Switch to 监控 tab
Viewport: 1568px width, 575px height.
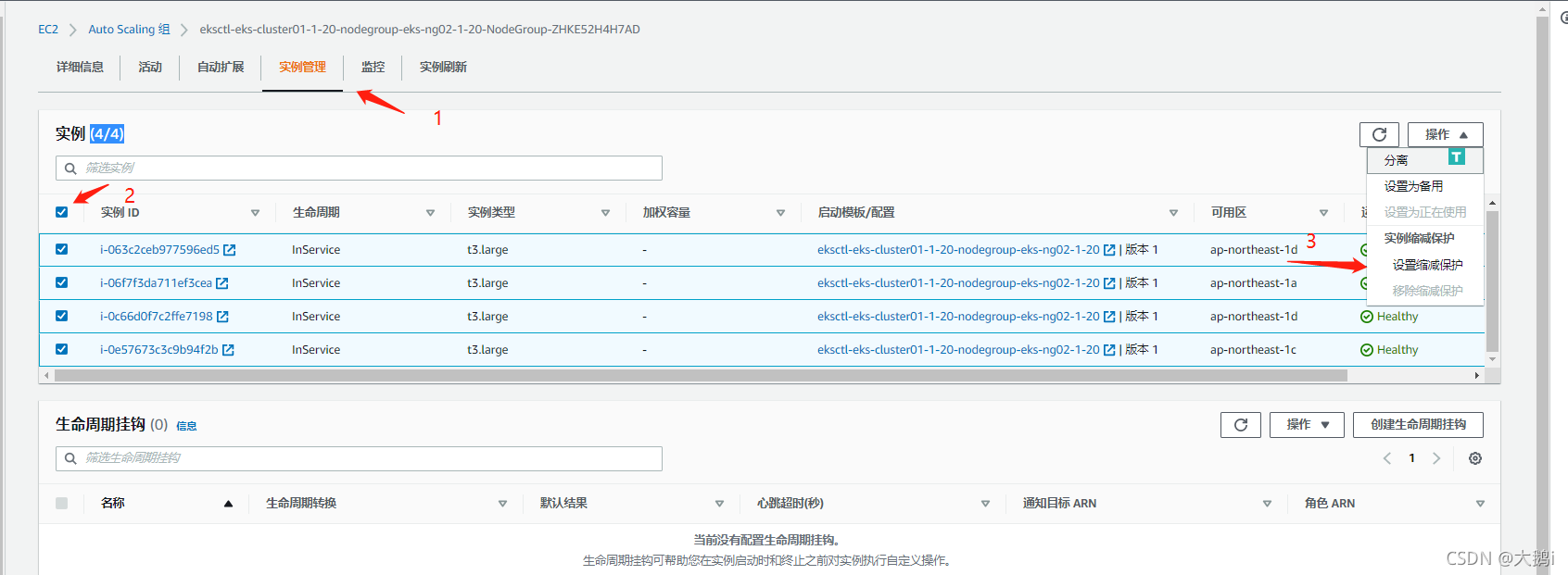tap(373, 68)
